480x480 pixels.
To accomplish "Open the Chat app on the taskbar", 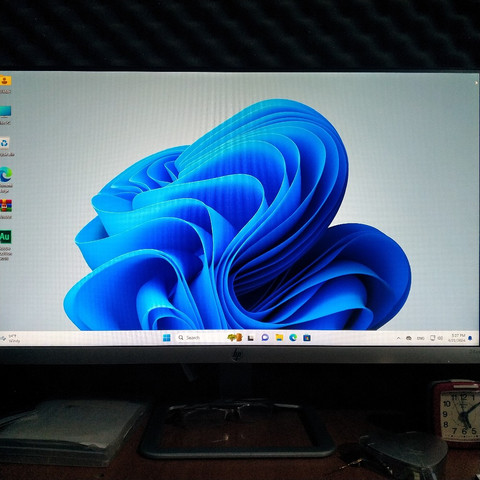I will coord(265,338).
